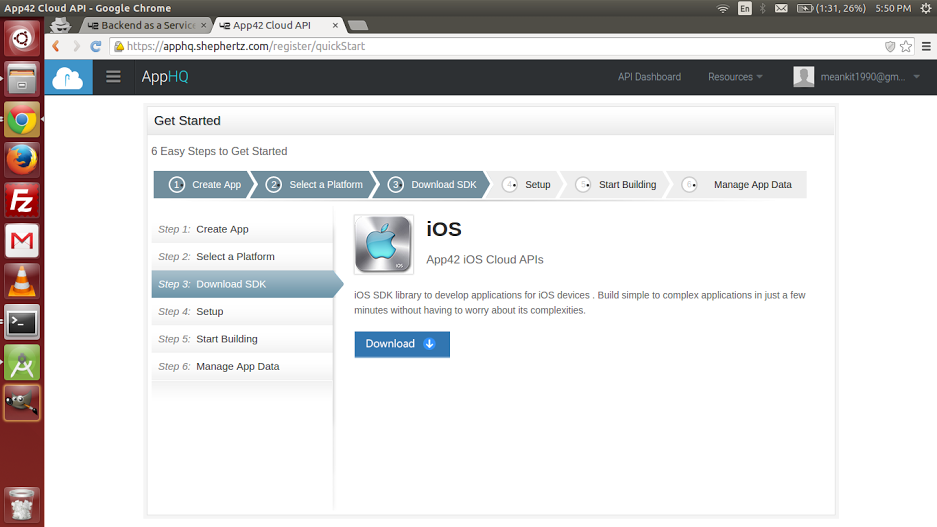Screen dimensions: 937x527
Task: Click '6 Easy Steps to Get Started' text
Action: 219,151
